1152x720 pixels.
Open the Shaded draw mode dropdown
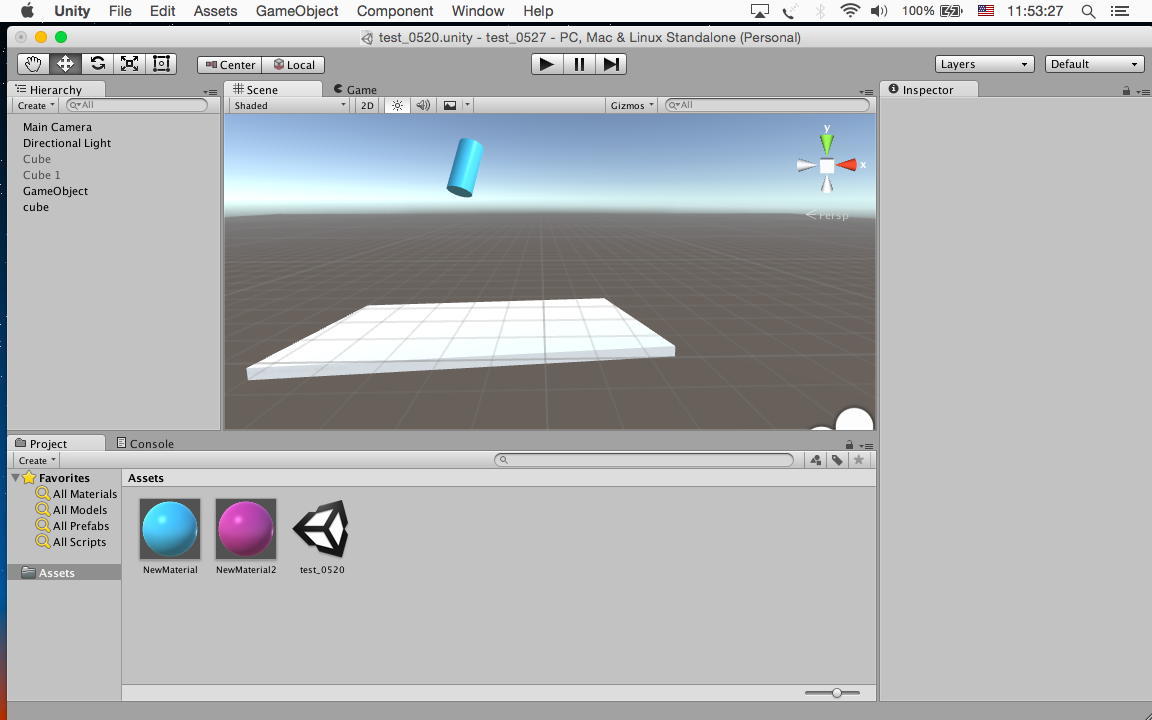click(289, 105)
